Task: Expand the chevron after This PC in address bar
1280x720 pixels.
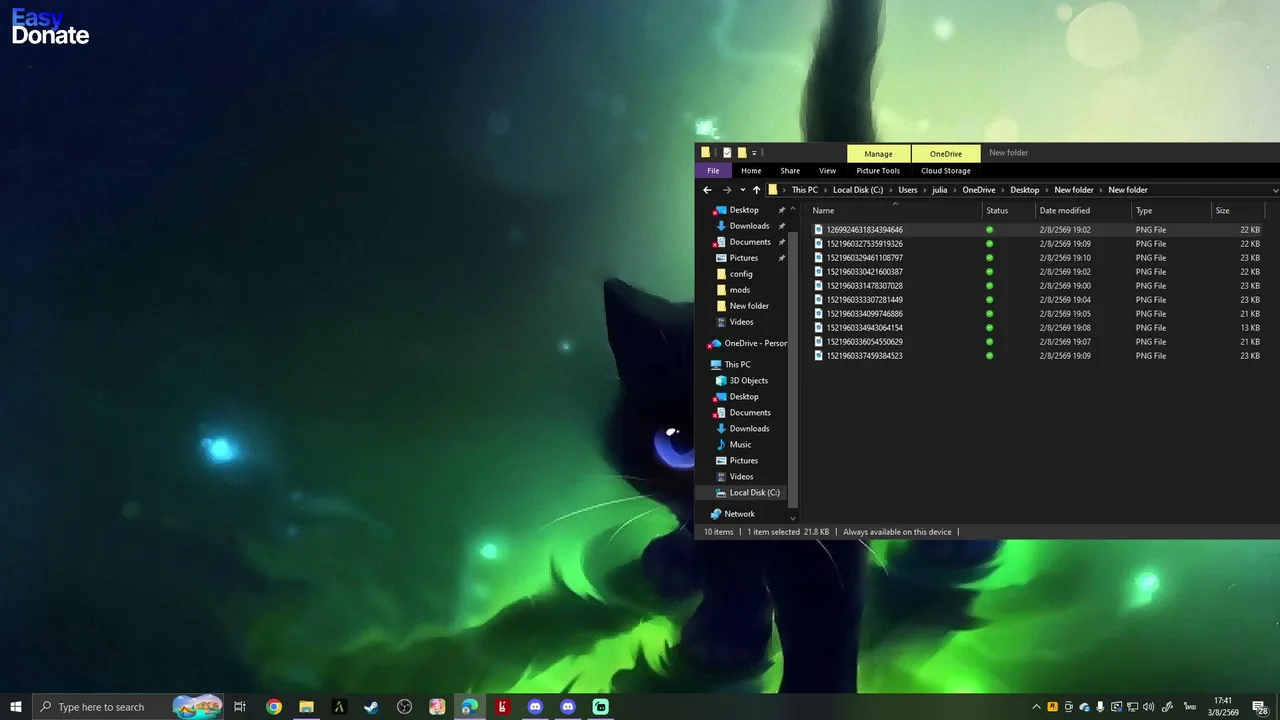Action: (826, 190)
